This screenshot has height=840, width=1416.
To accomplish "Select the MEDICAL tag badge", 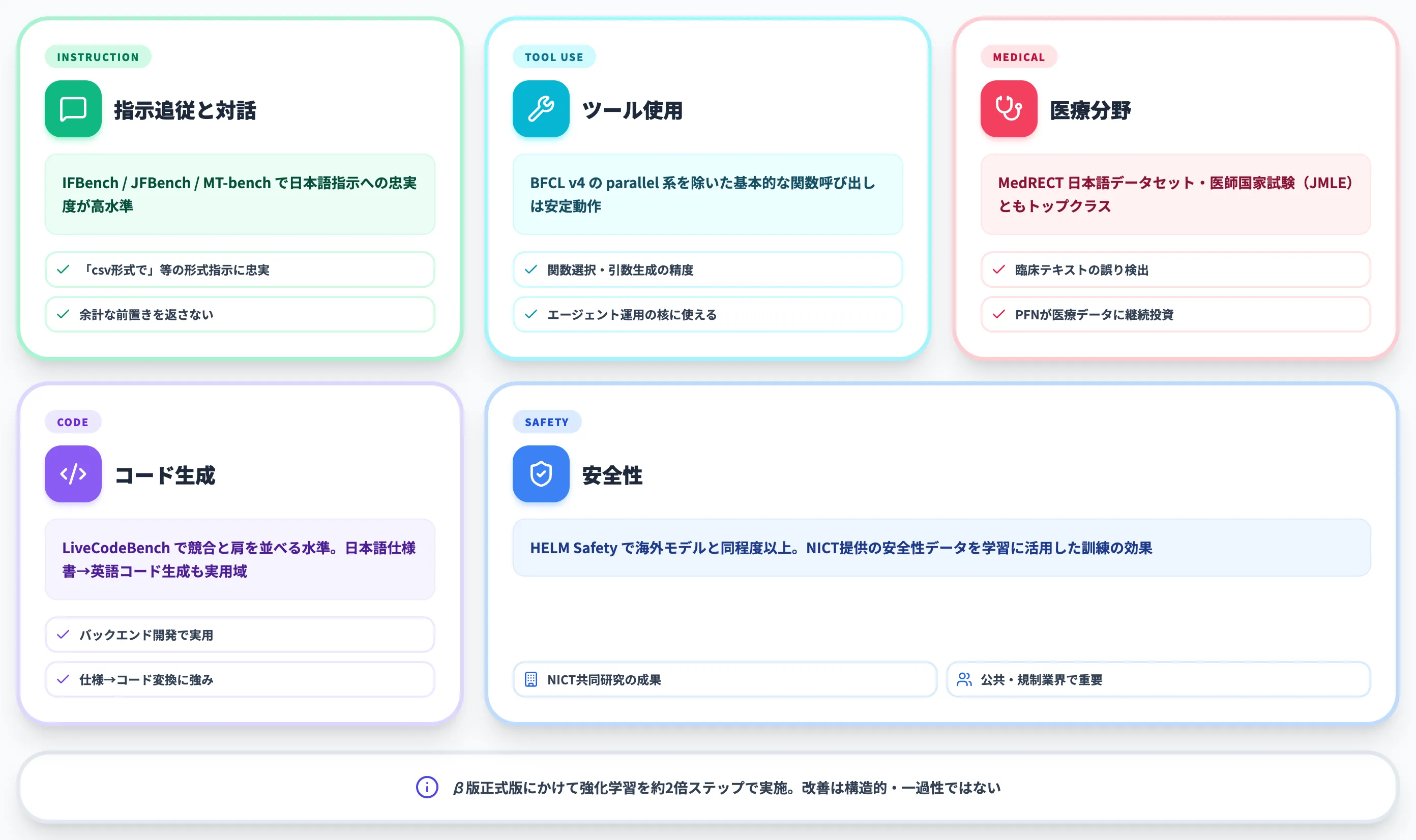I will tap(1019, 56).
